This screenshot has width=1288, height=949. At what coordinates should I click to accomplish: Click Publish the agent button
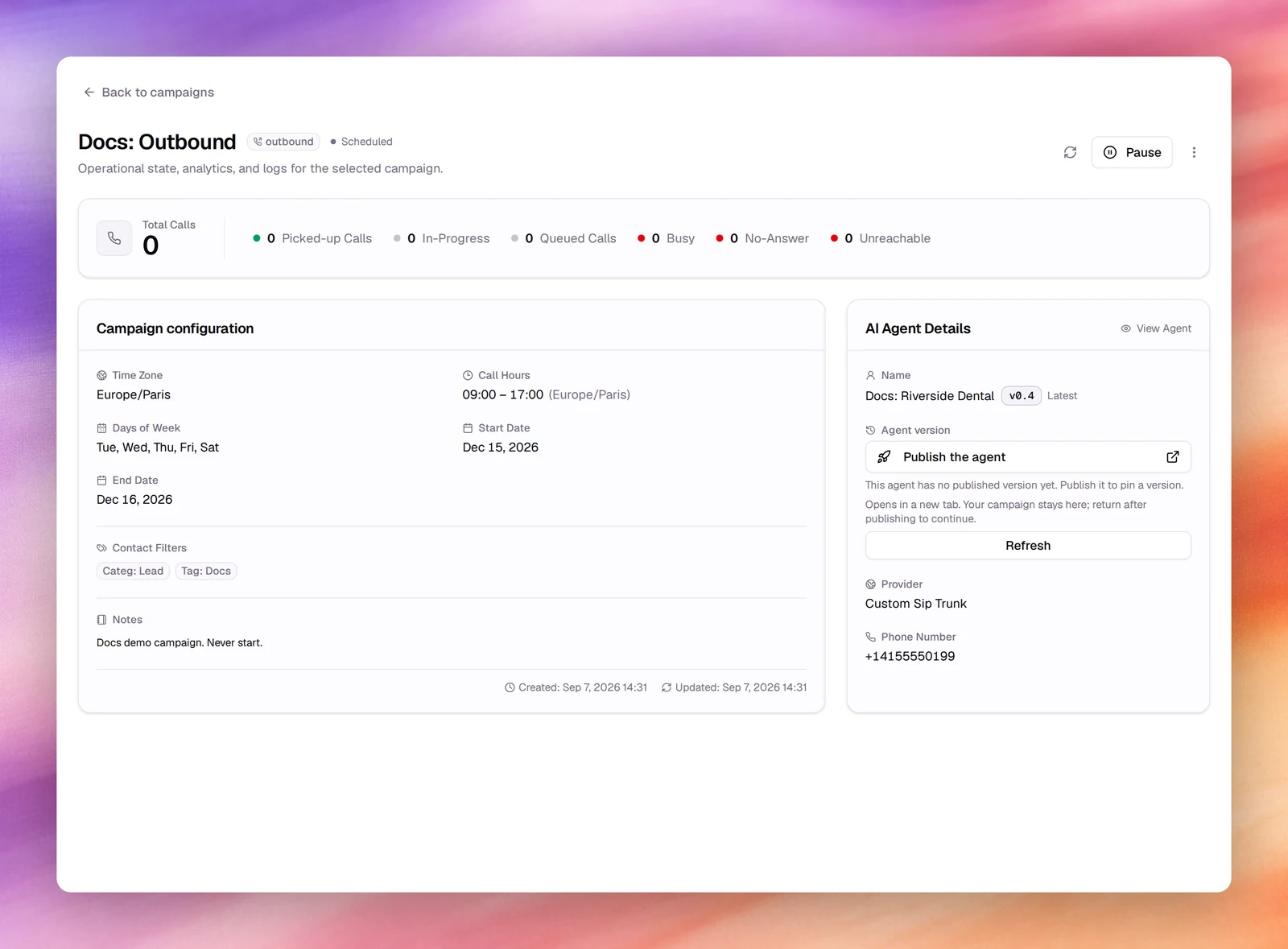[1028, 457]
